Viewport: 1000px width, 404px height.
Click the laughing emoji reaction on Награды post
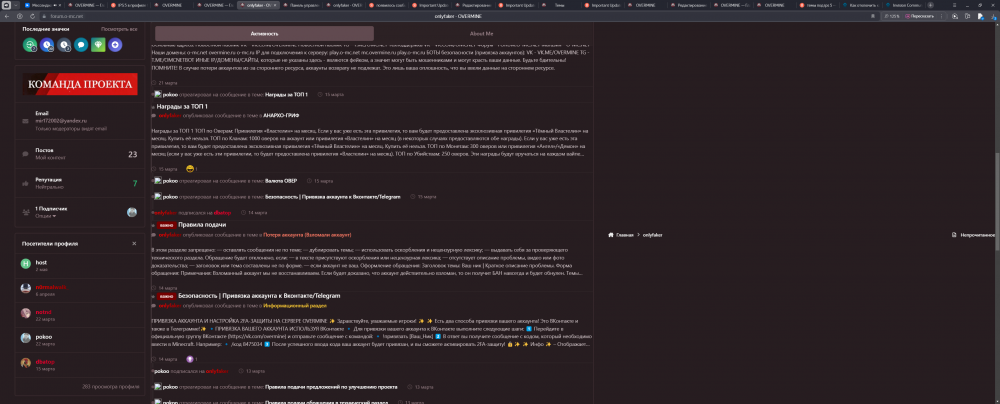[189, 169]
